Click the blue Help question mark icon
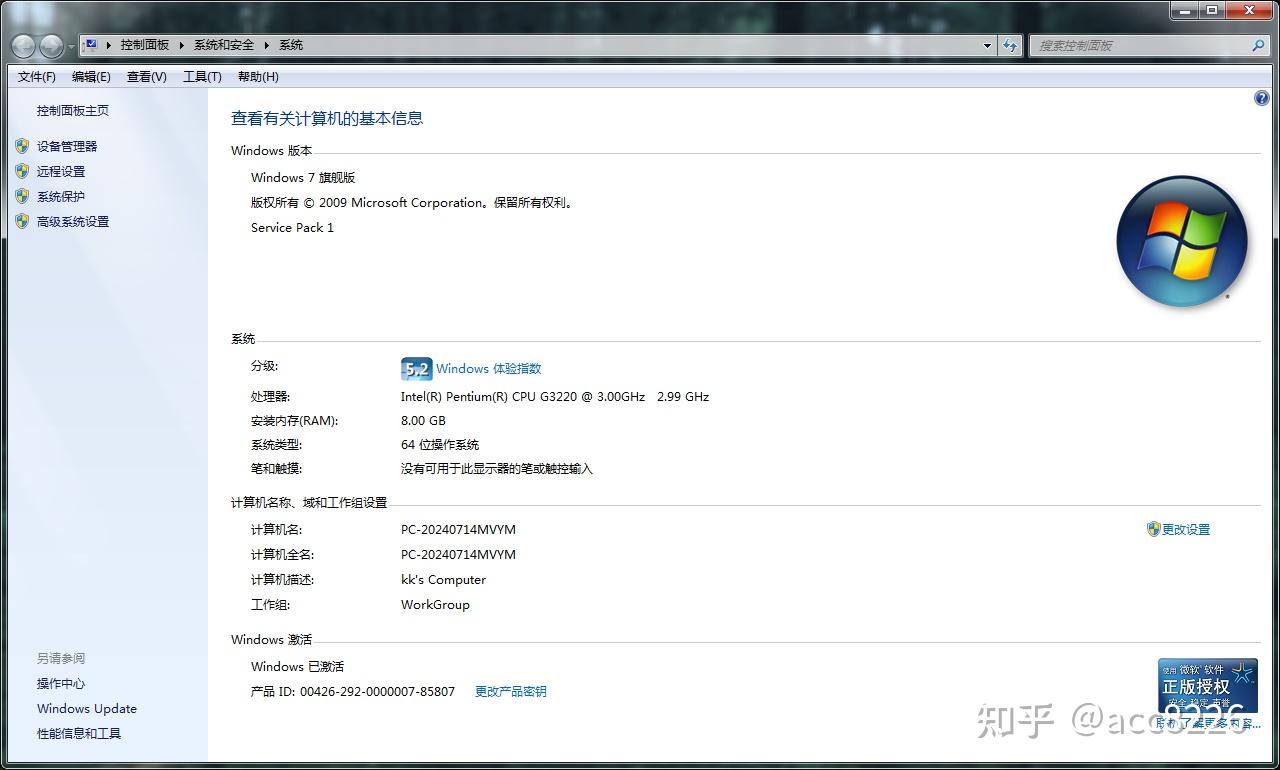Viewport: 1280px width, 770px height. (1261, 97)
